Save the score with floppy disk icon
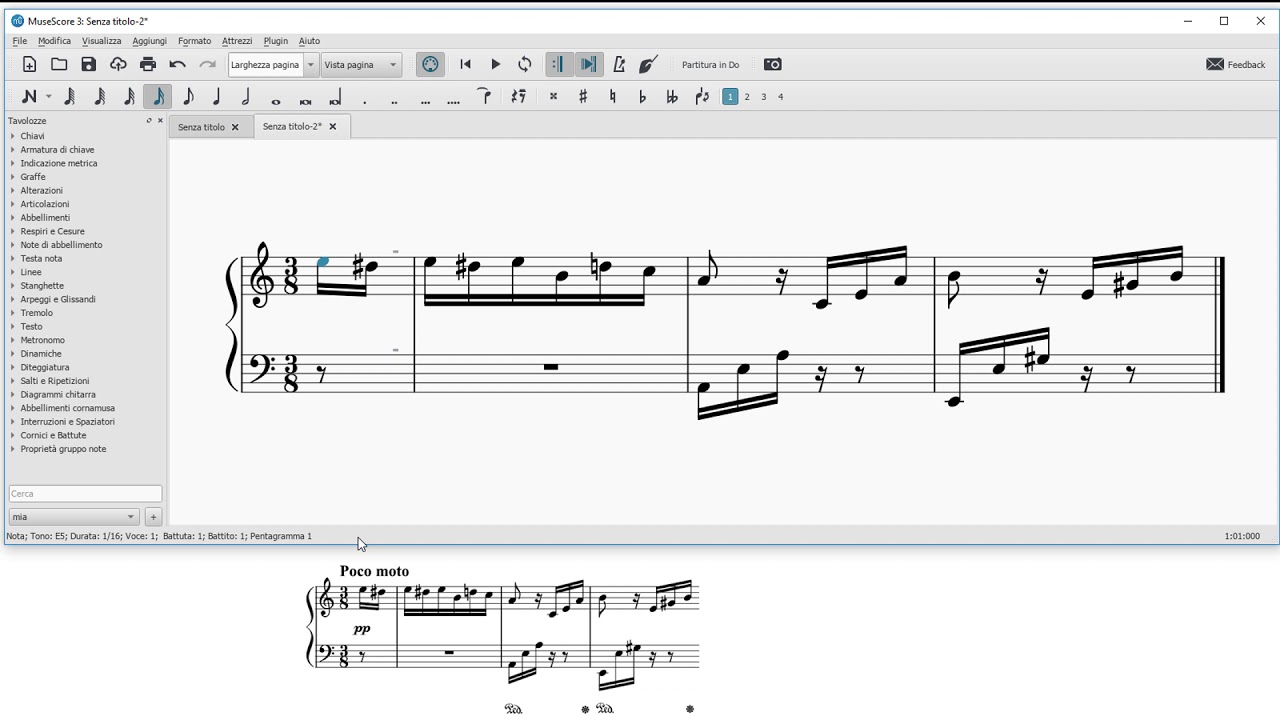 pos(89,64)
